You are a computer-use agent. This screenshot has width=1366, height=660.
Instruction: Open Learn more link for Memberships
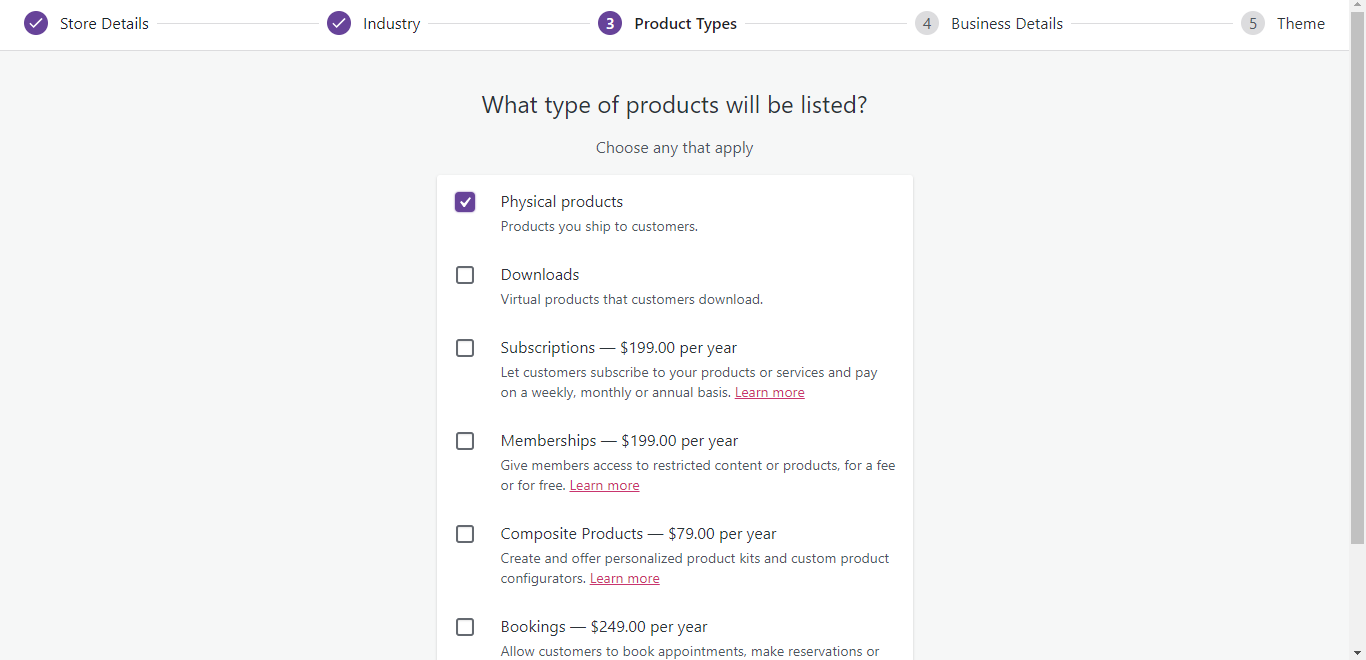click(x=604, y=486)
